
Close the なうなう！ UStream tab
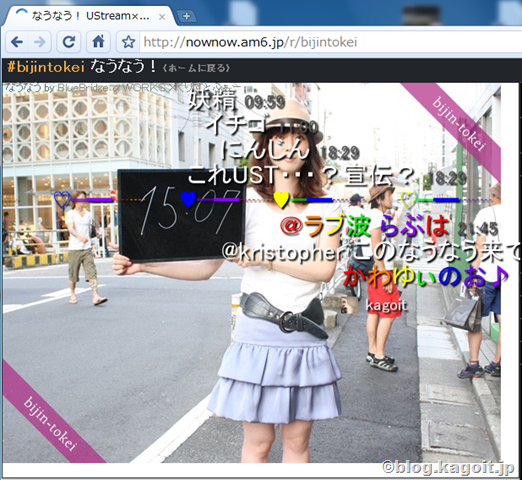[162, 17]
